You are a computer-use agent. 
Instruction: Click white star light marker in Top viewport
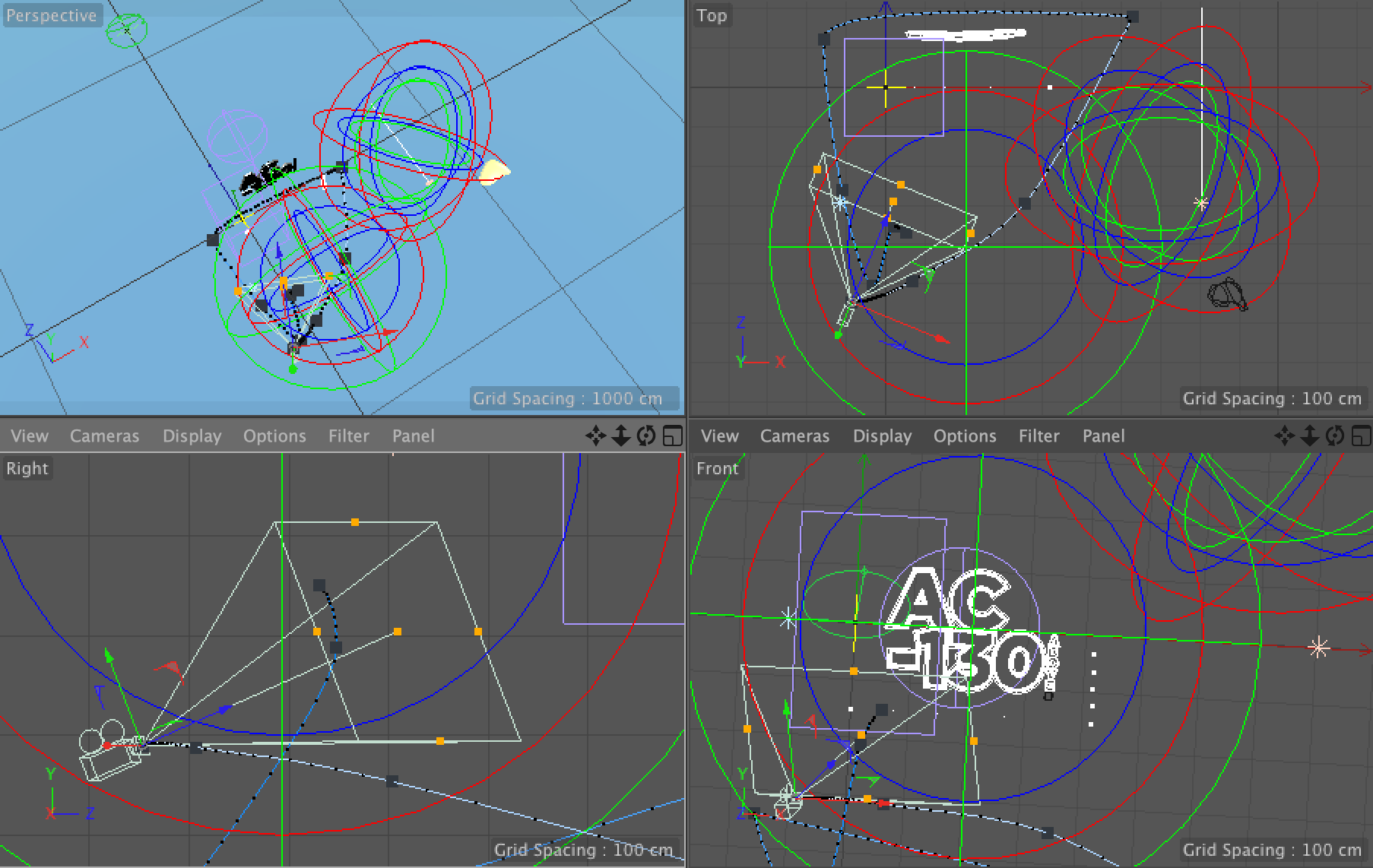tap(1201, 203)
